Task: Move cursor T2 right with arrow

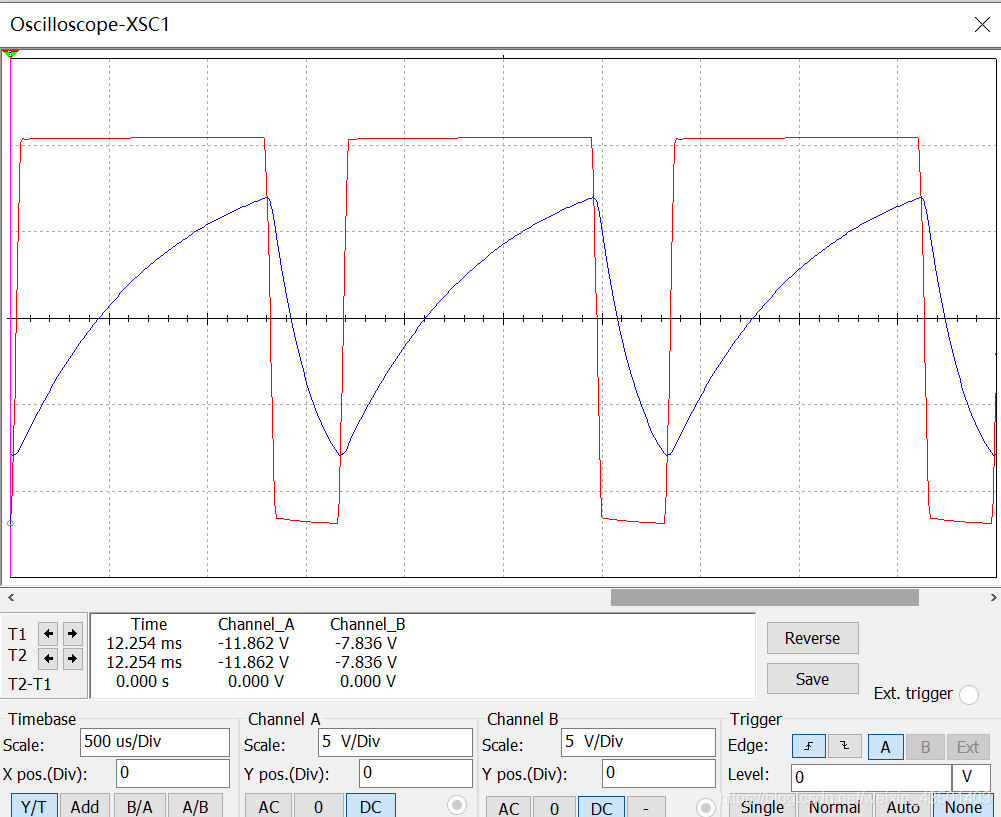Action: tap(72, 658)
